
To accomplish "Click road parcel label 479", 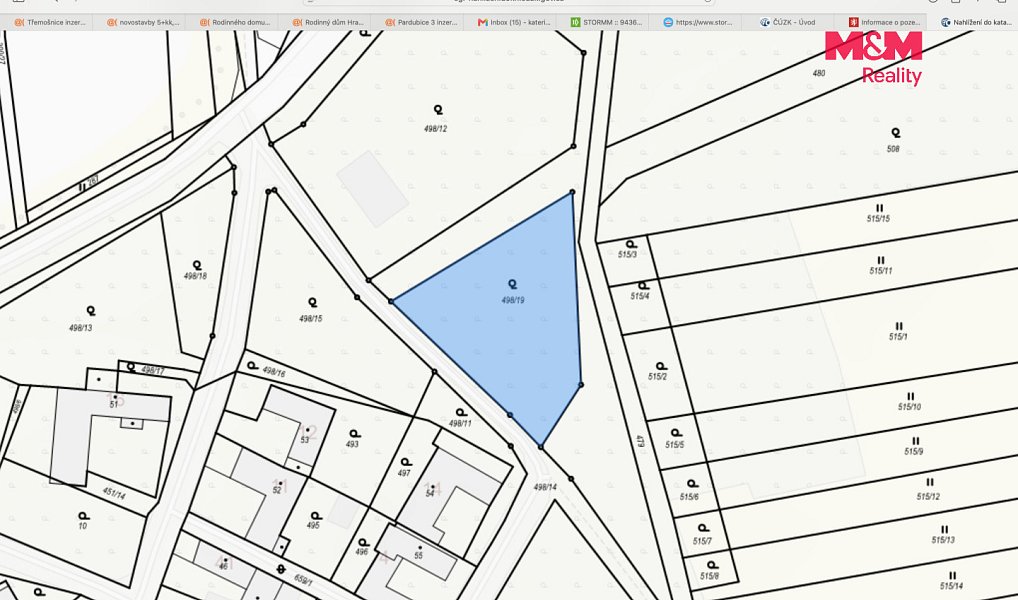I will point(640,442).
